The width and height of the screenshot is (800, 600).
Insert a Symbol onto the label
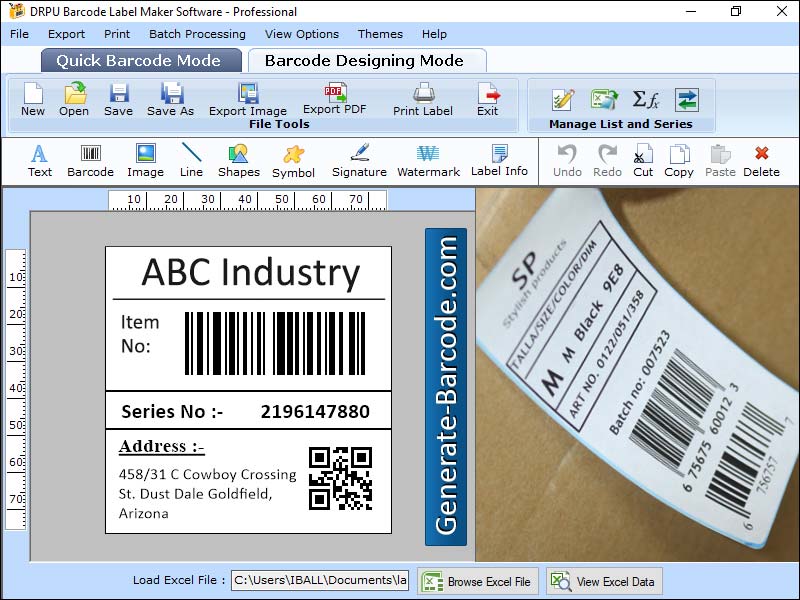(293, 160)
